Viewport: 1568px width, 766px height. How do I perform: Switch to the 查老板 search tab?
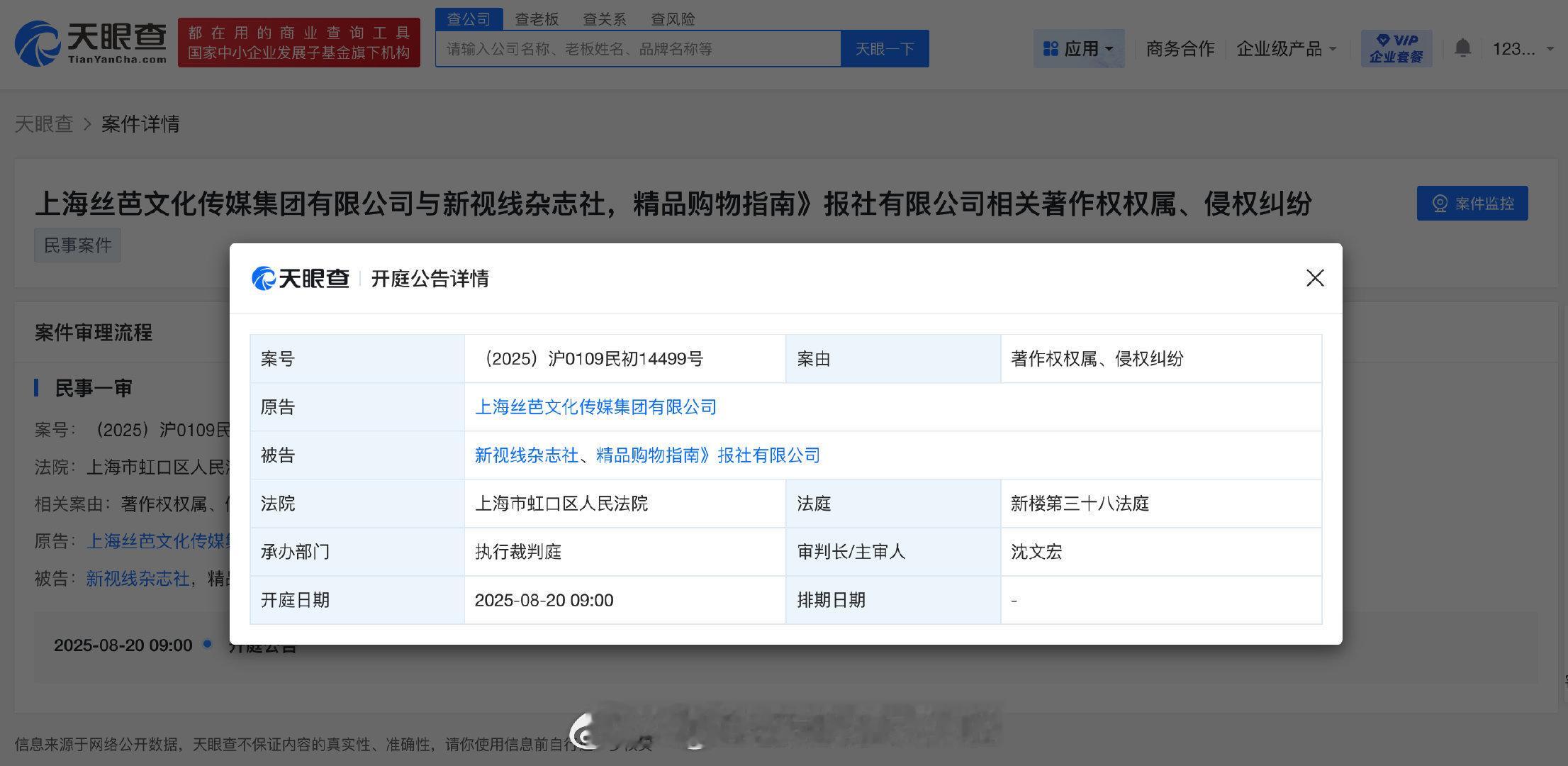point(537,19)
